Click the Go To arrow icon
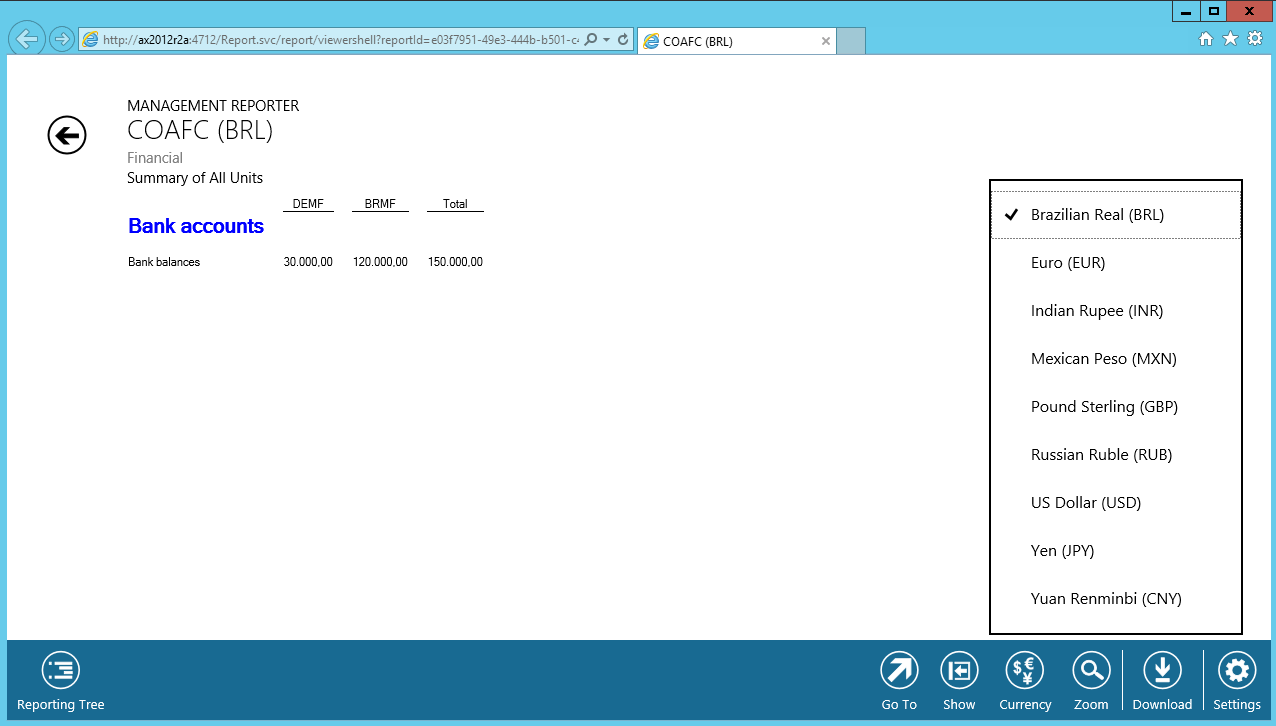1276x726 pixels. click(899, 671)
